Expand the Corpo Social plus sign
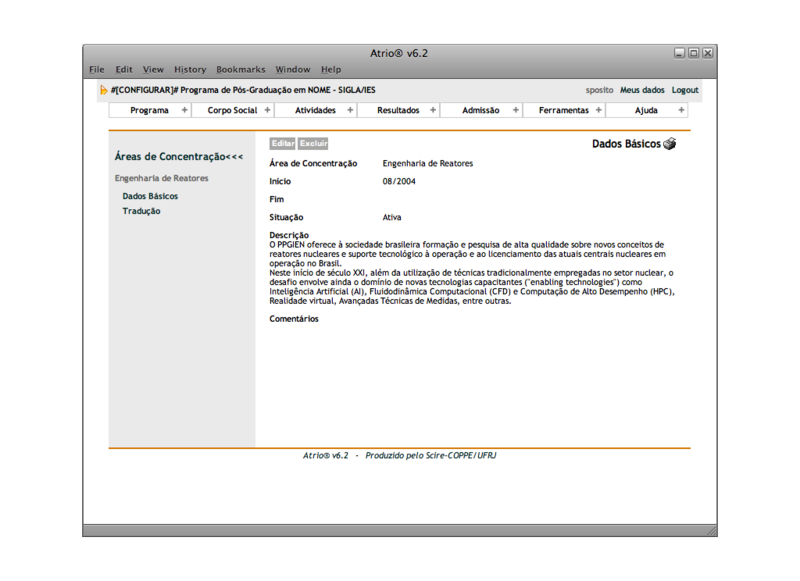This screenshot has height=581, width=800. (267, 110)
